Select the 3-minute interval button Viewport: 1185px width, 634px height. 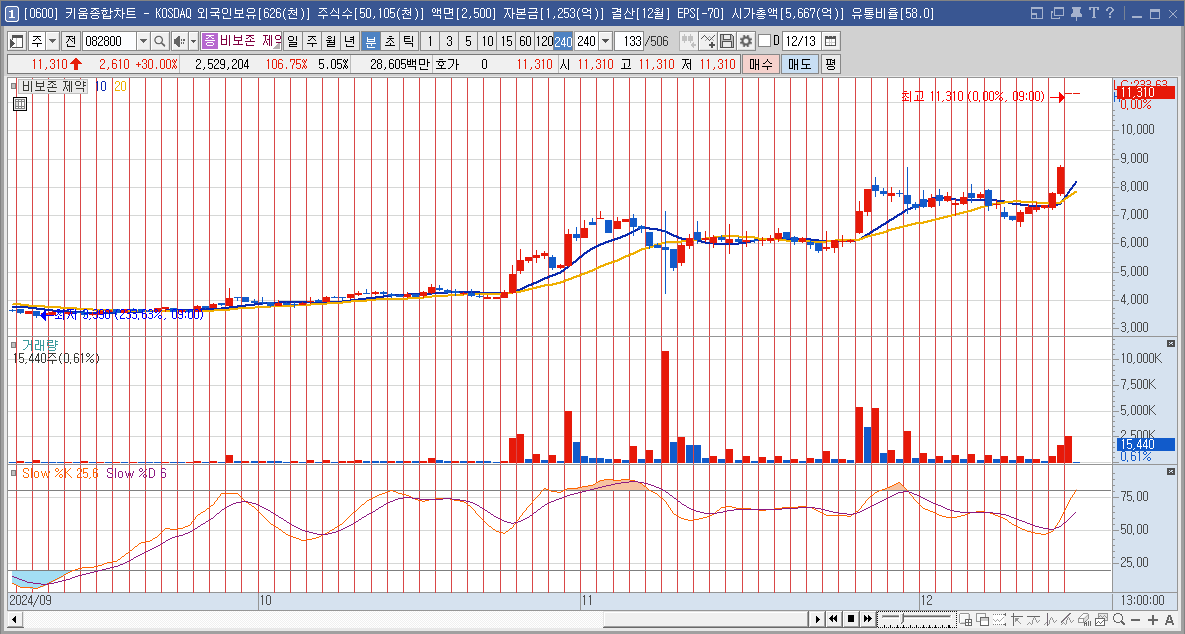click(450, 42)
